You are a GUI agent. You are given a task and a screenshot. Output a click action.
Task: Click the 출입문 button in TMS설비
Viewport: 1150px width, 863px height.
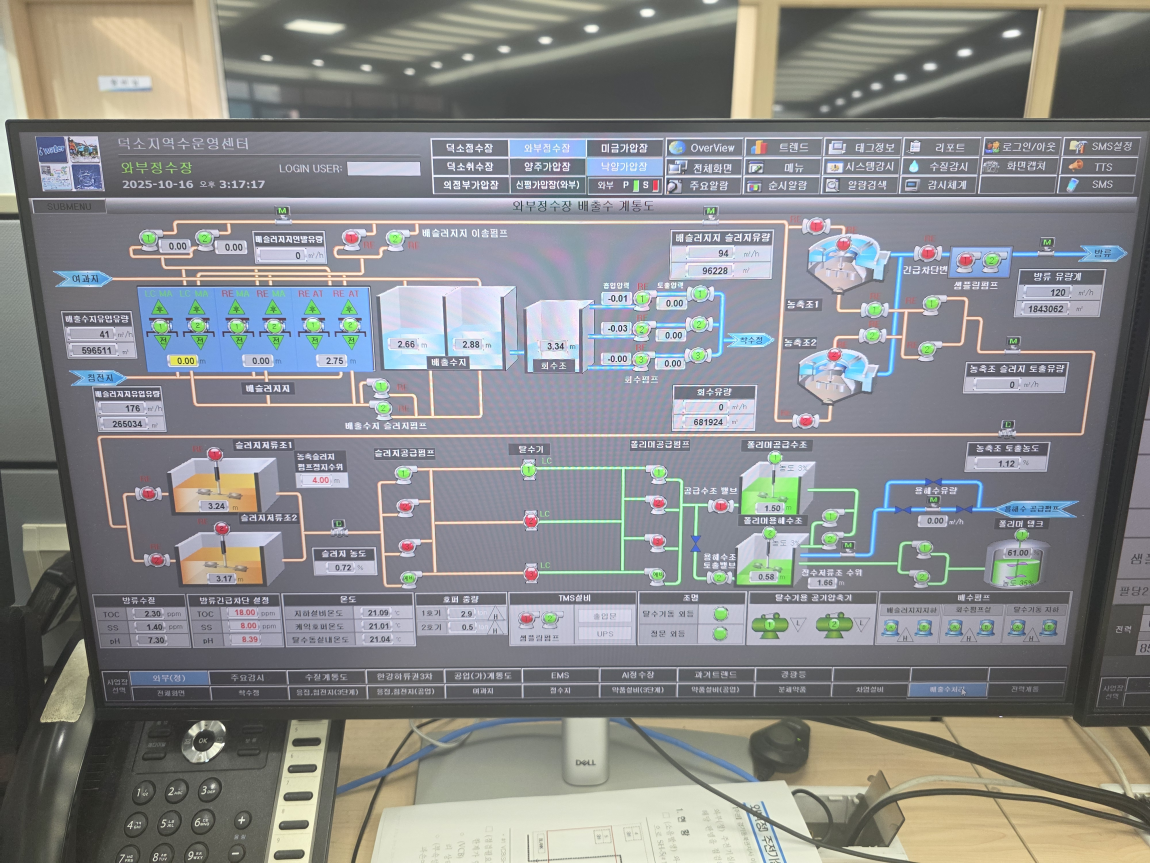(605, 616)
